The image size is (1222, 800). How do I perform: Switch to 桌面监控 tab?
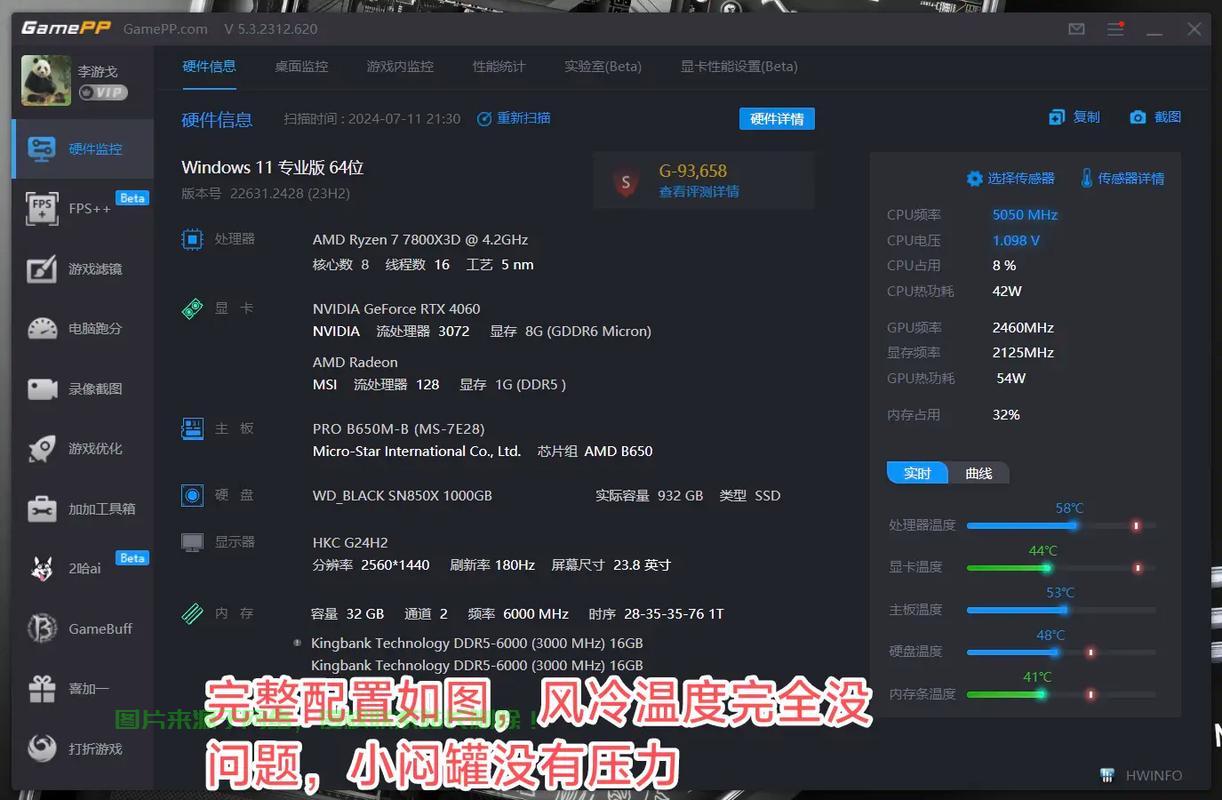pos(301,66)
